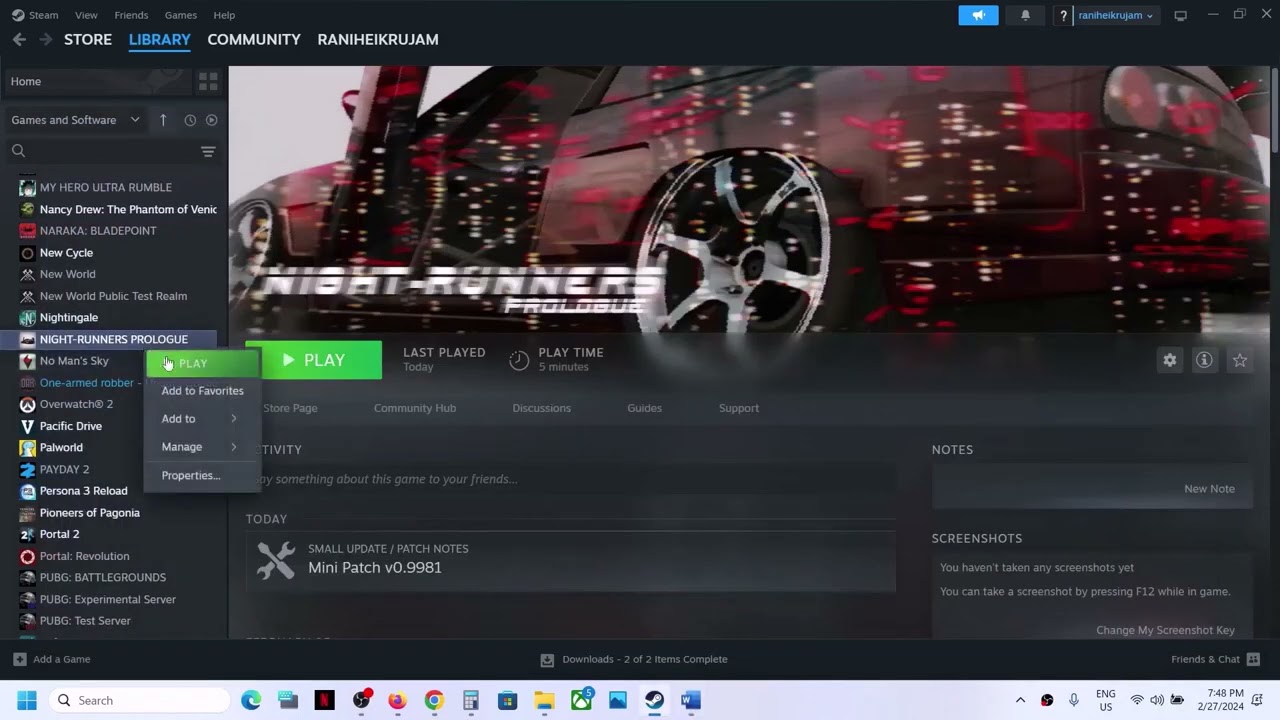Switch library to grid collections view
The image size is (1280, 720).
coord(208,81)
